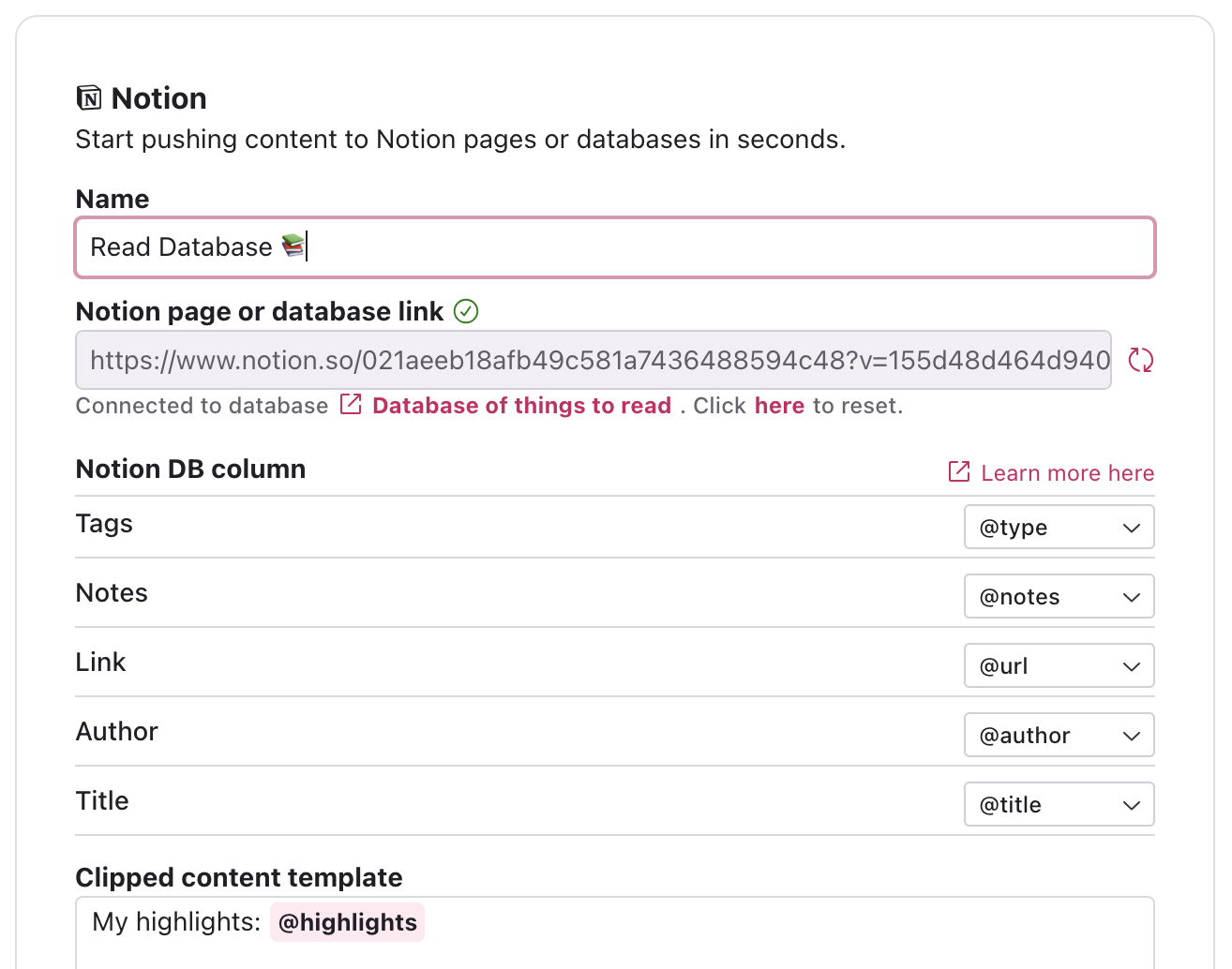Click into the Clipped content template box
The width and height of the screenshot is (1232, 969).
tap(615, 933)
